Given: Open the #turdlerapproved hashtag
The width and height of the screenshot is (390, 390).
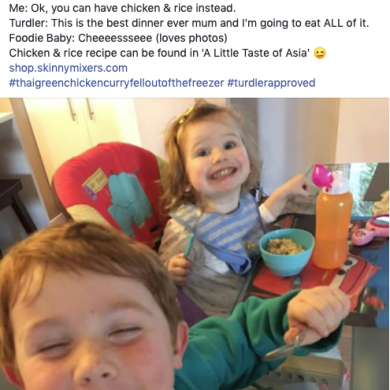Looking at the screenshot, I should [271, 83].
